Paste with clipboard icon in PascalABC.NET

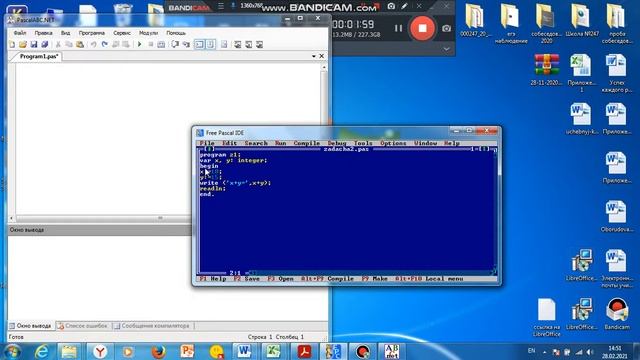80,44
